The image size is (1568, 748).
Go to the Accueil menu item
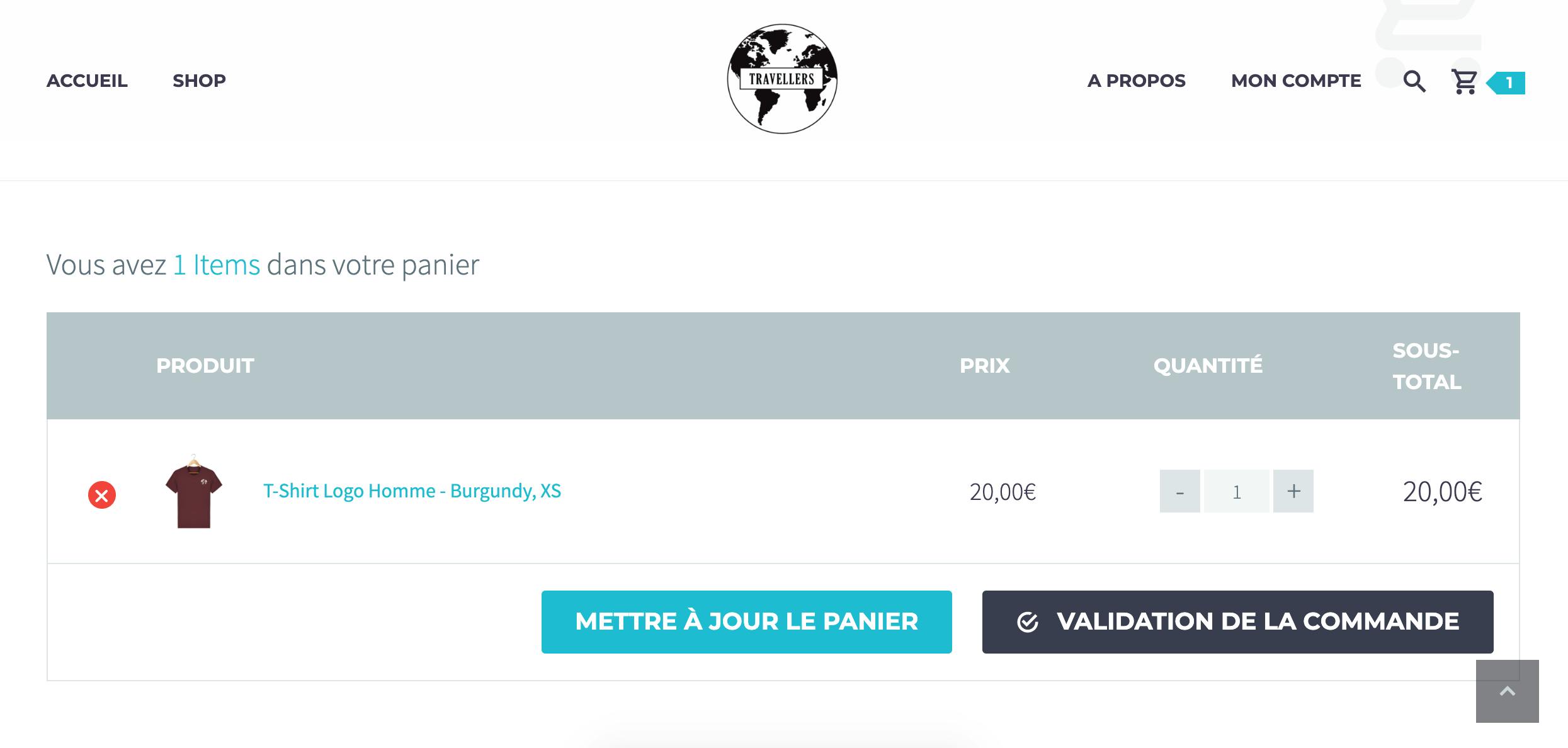(x=87, y=81)
